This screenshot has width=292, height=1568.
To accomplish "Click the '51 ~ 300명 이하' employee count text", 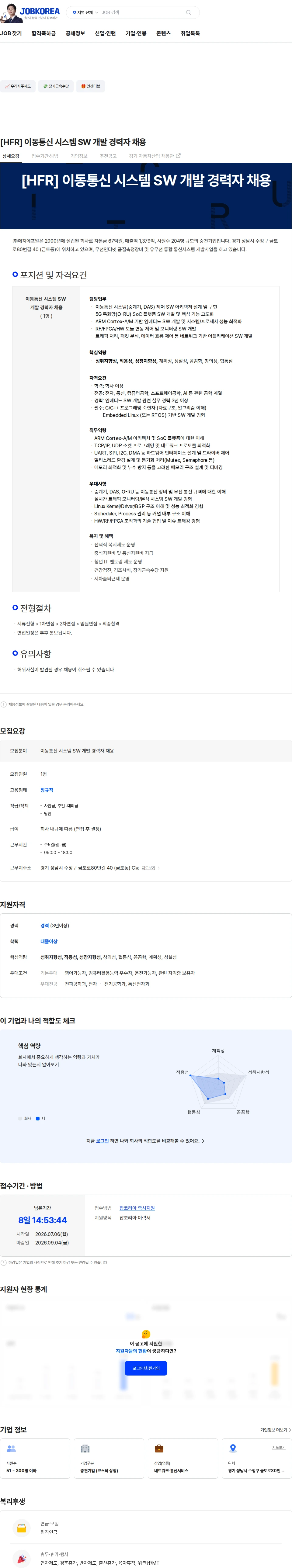I will point(21,1471).
